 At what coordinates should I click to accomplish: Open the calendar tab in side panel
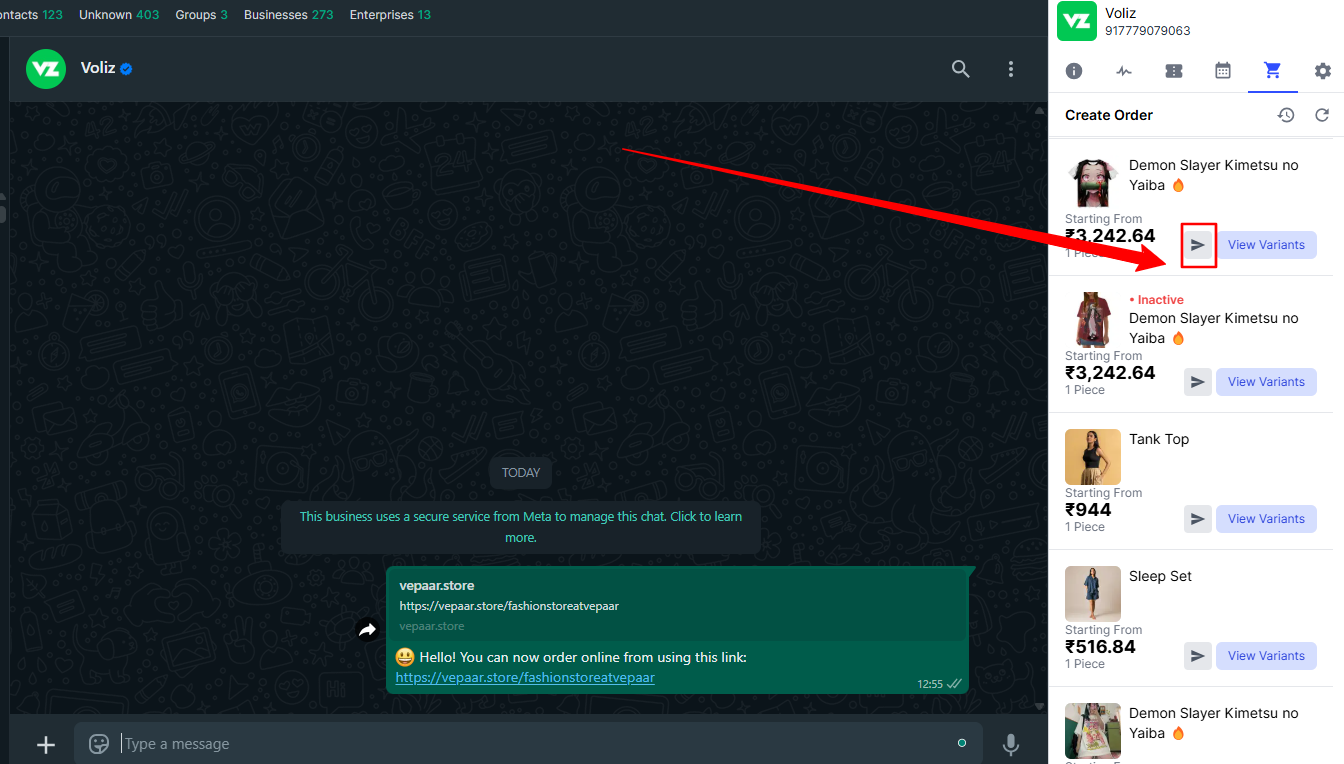click(x=1223, y=71)
